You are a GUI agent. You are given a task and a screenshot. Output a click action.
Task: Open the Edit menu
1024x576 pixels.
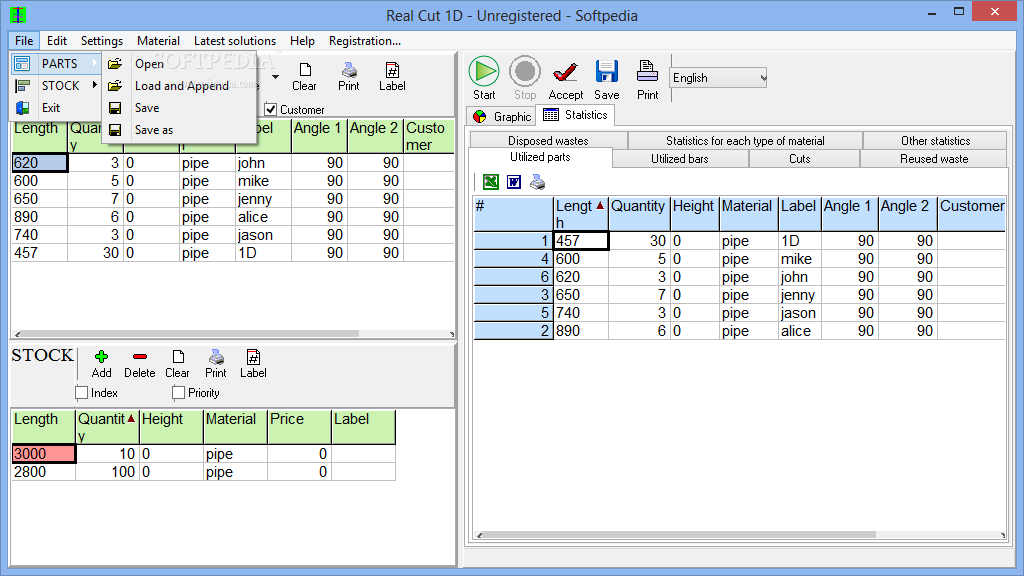(57, 40)
